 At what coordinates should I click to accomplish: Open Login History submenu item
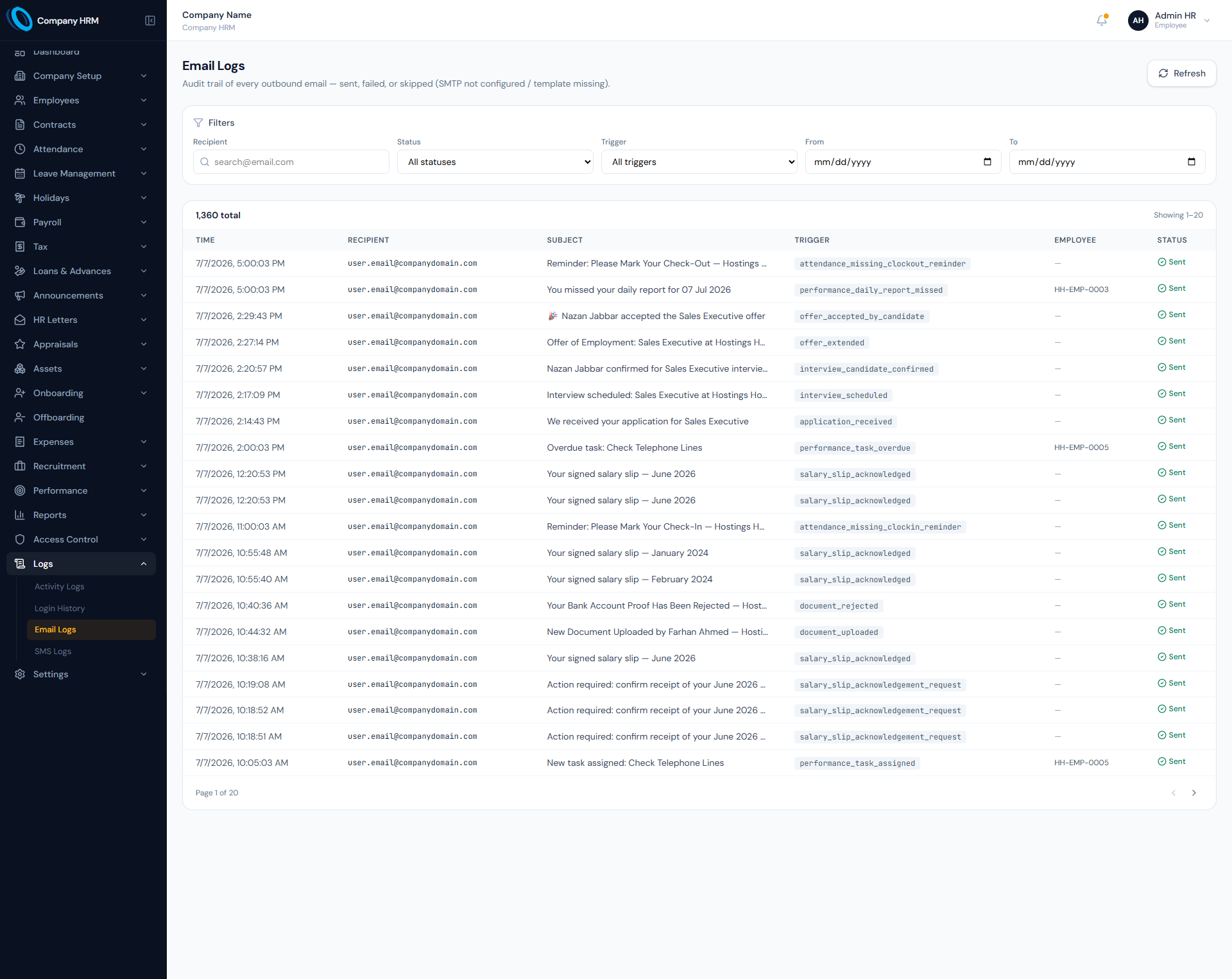pos(91,609)
